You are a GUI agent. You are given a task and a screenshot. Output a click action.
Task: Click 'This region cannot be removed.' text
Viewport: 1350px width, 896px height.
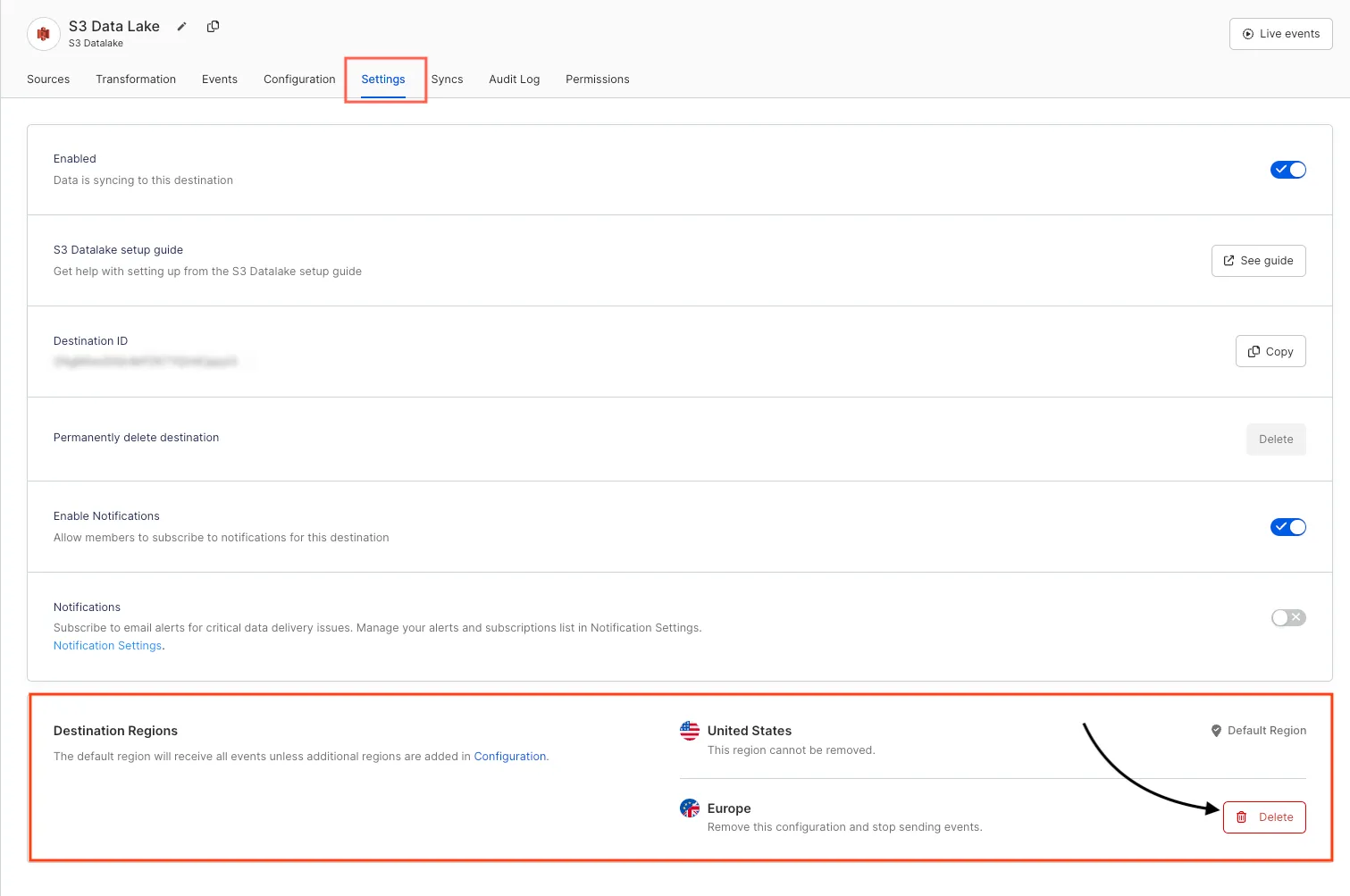pyautogui.click(x=792, y=750)
